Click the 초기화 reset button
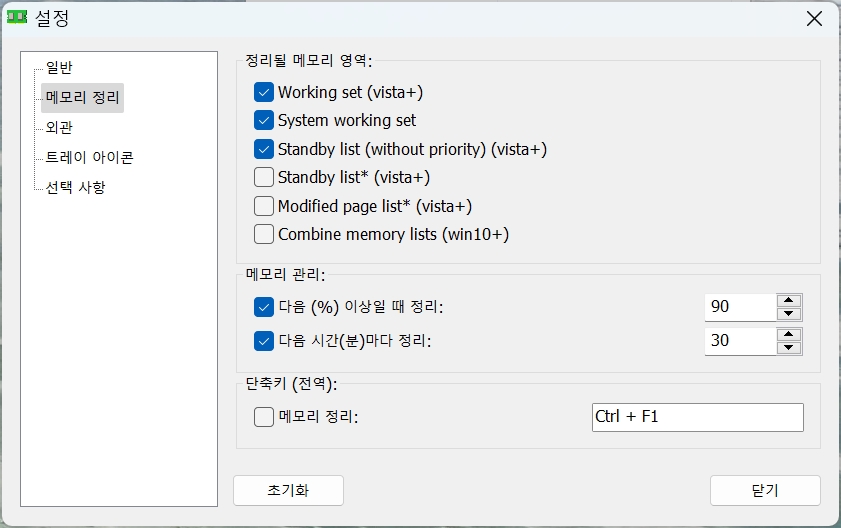 point(289,490)
